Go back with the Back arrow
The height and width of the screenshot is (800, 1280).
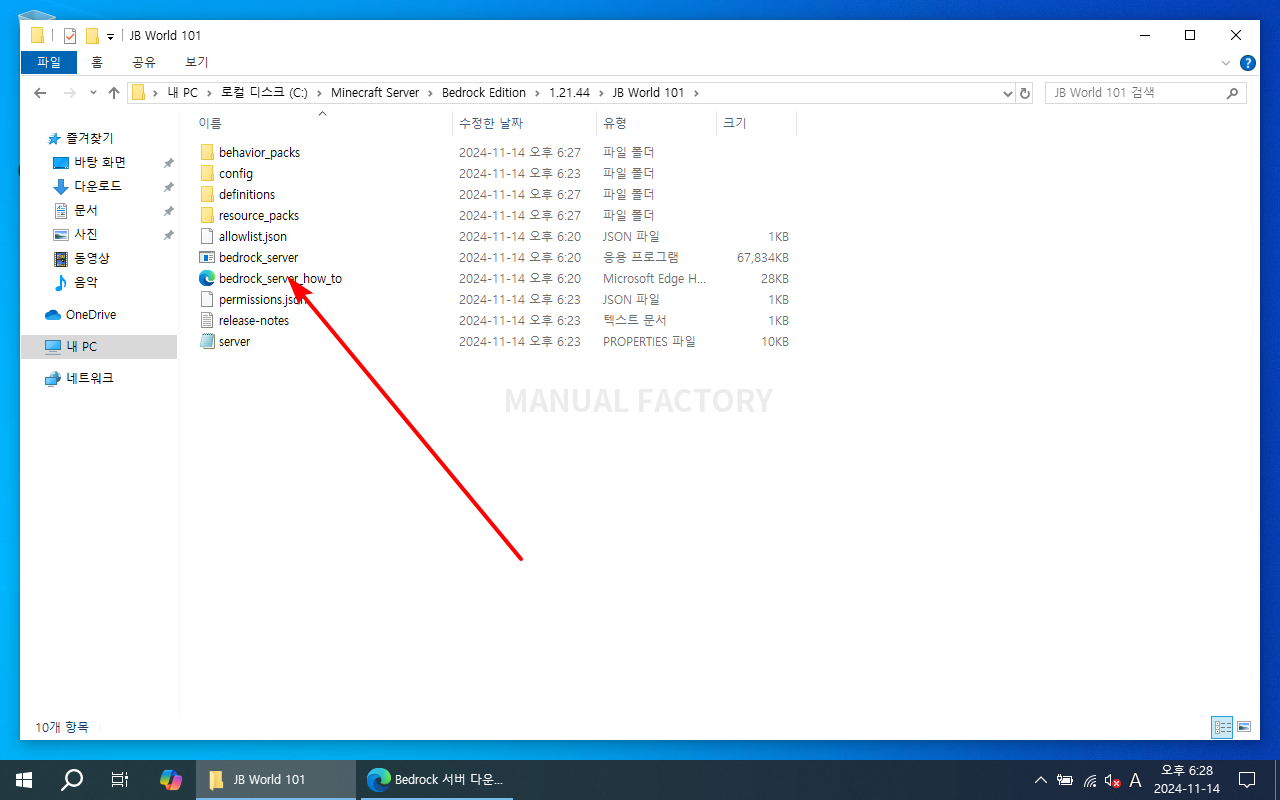(40, 93)
